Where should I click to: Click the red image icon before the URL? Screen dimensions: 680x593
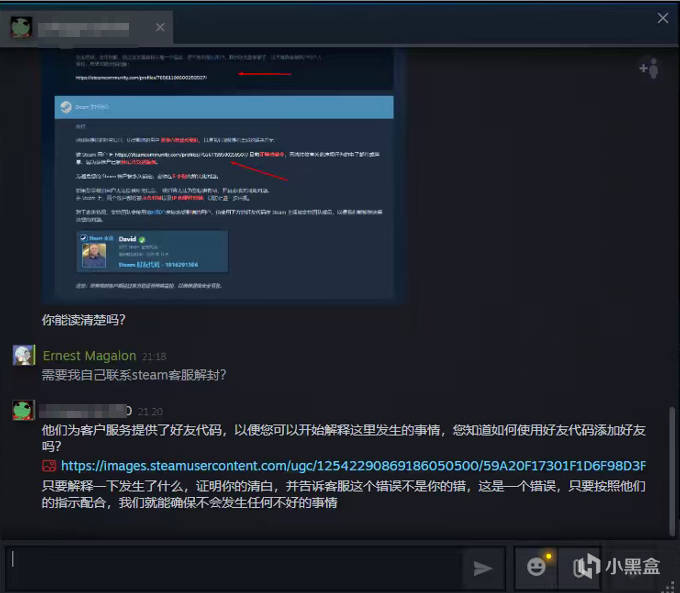[x=48, y=466]
